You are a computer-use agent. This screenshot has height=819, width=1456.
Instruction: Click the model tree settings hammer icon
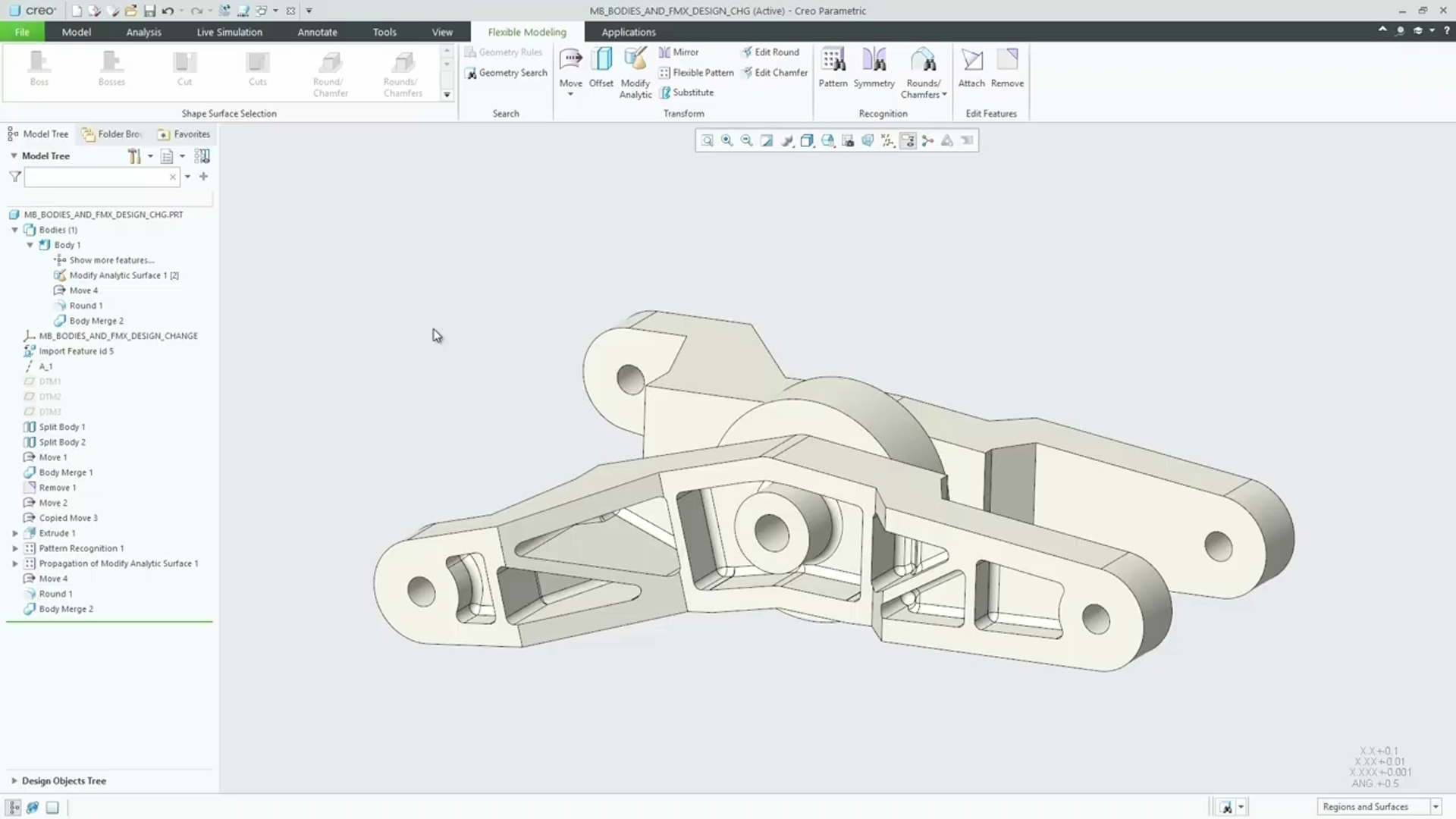(x=134, y=156)
